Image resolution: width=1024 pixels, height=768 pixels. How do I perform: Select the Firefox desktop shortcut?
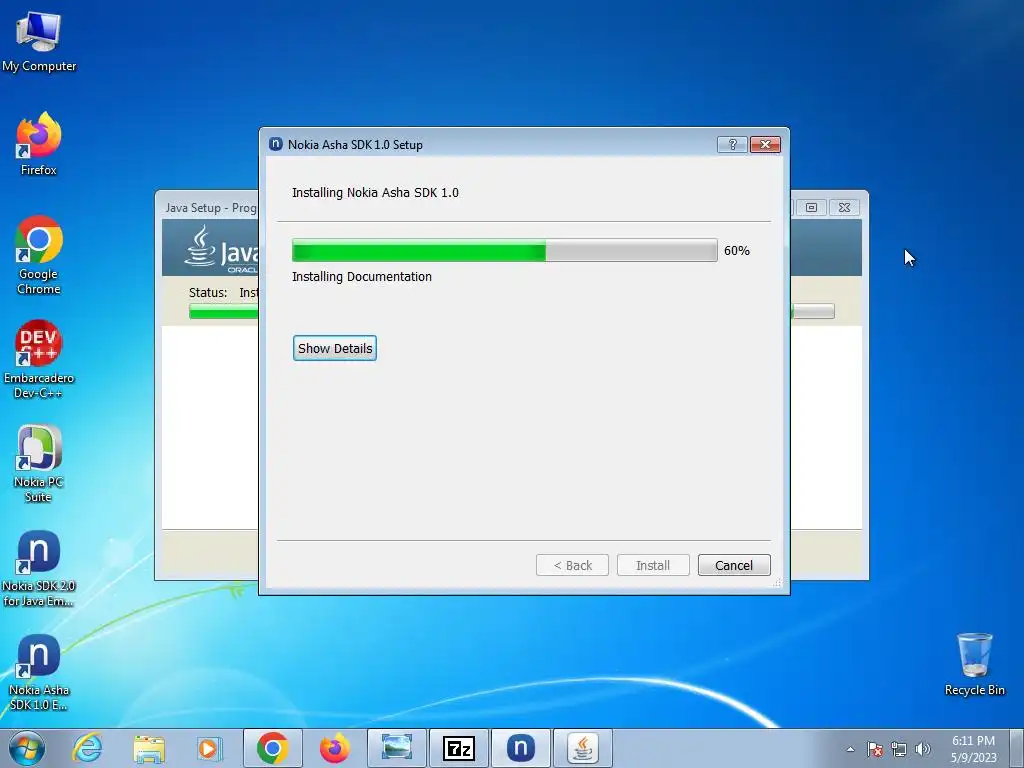[x=39, y=144]
